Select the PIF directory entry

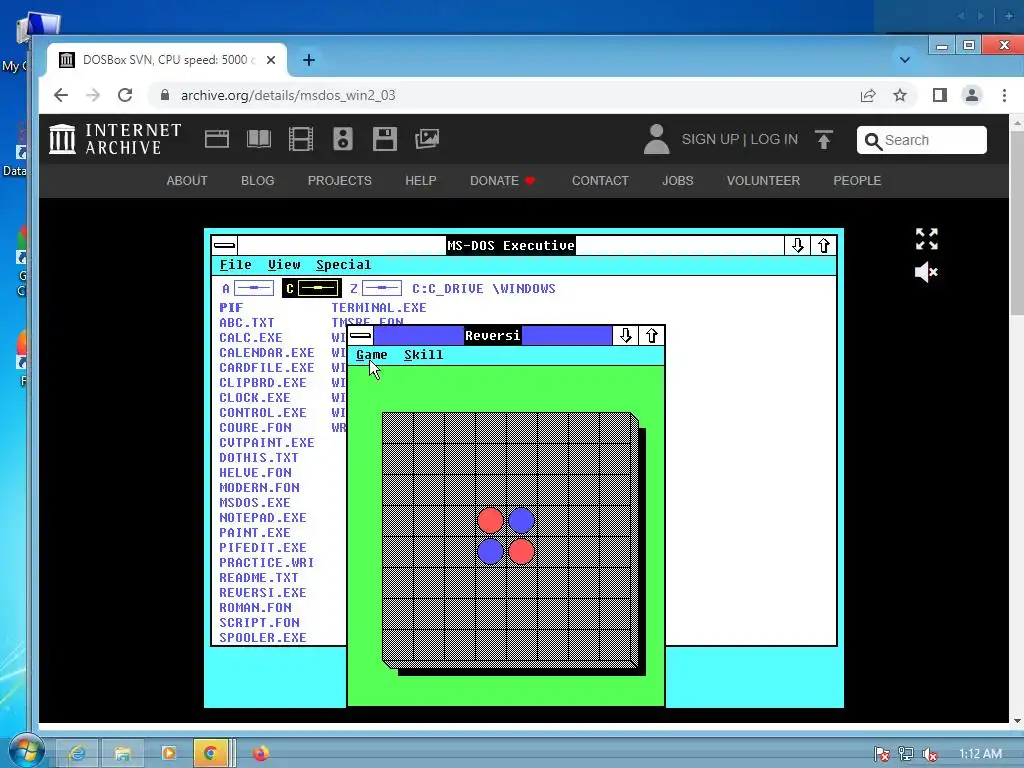[x=231, y=307]
